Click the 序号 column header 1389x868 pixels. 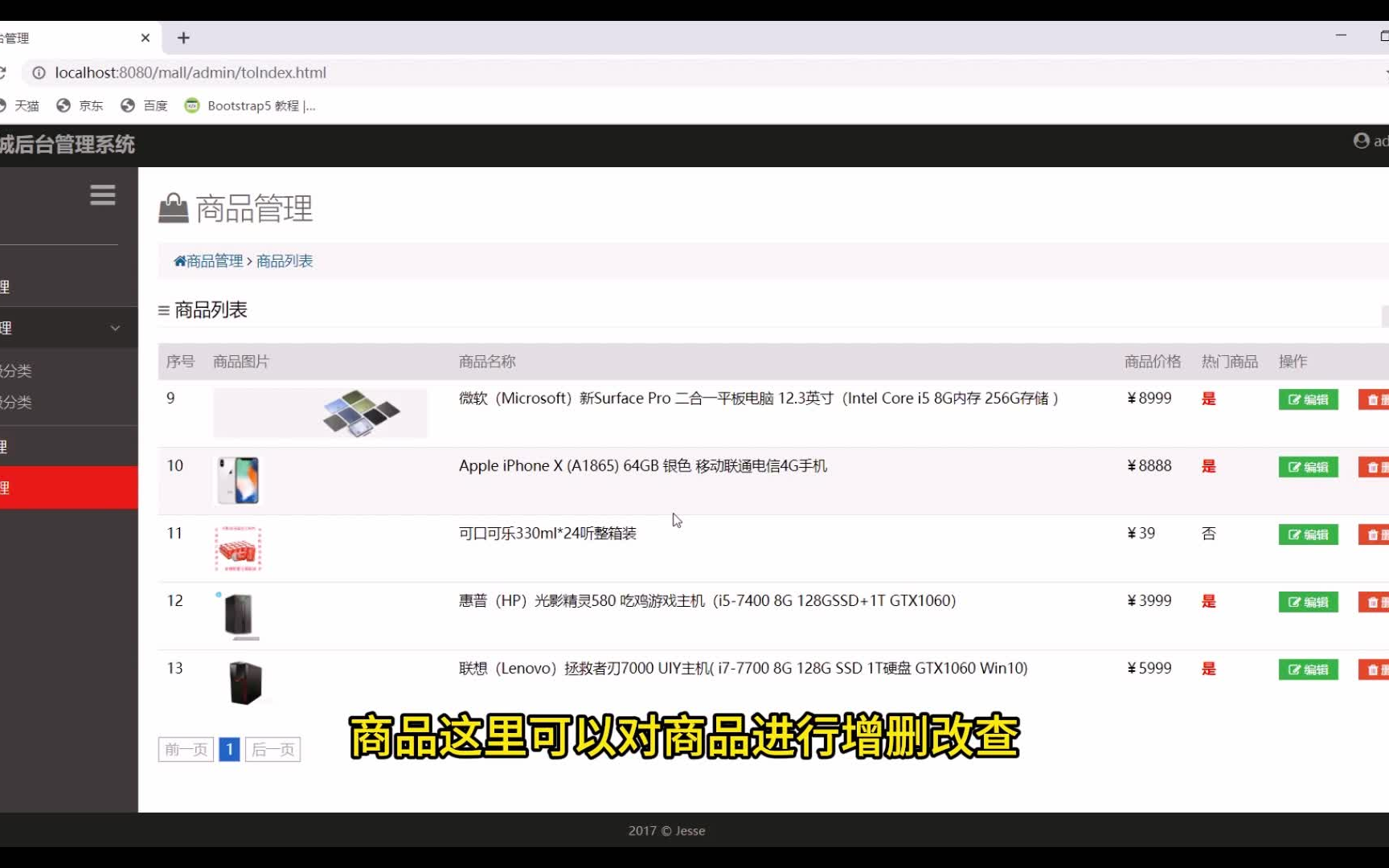[181, 362]
